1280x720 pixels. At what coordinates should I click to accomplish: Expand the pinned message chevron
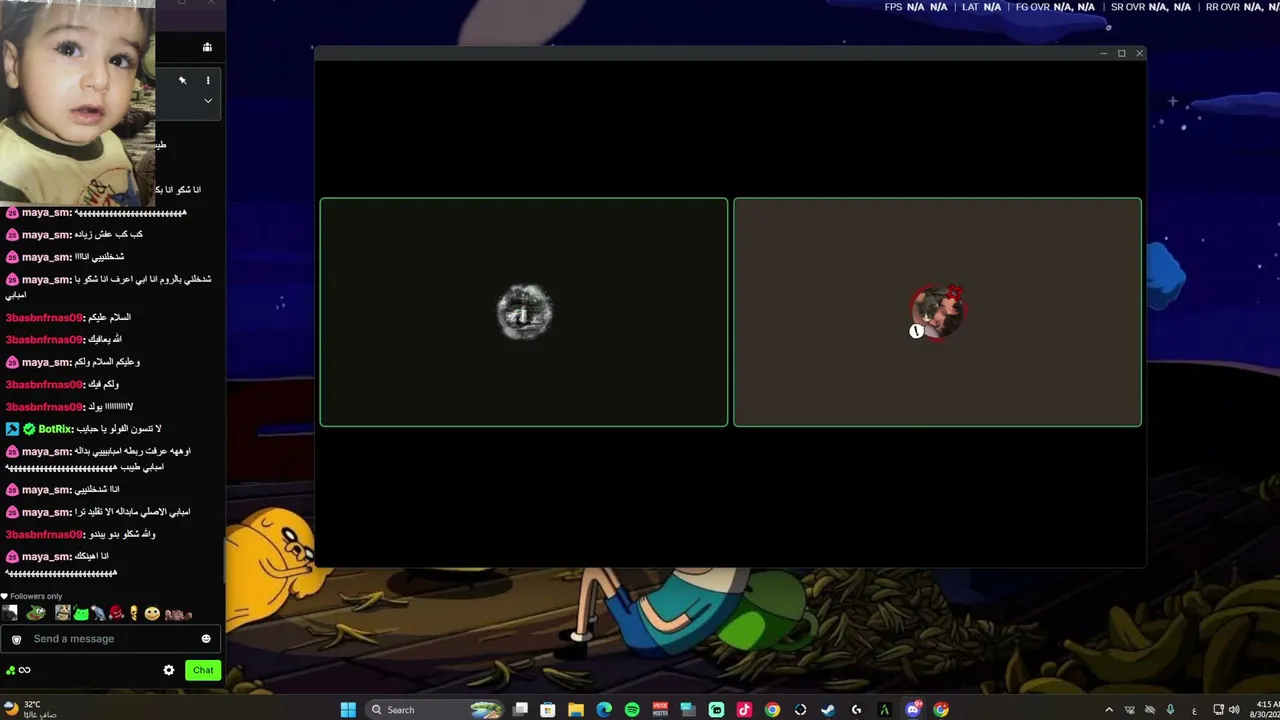coord(208,100)
